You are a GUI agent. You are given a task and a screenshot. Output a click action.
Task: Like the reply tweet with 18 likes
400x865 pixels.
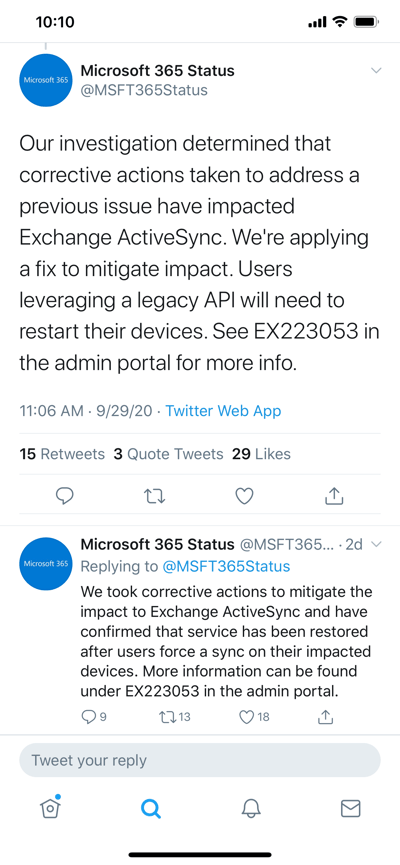[x=254, y=717]
